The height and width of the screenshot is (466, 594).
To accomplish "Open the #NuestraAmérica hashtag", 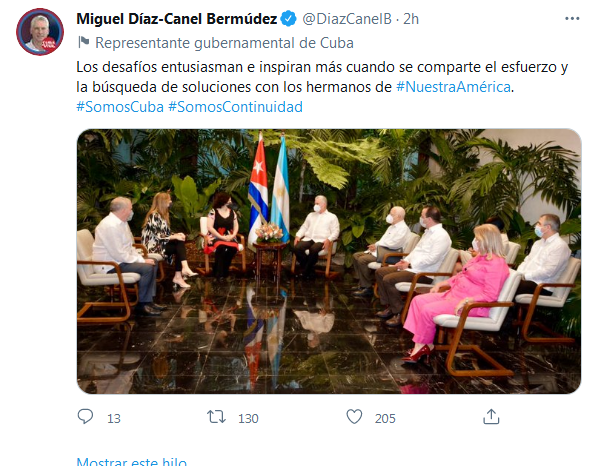I will click(x=453, y=87).
